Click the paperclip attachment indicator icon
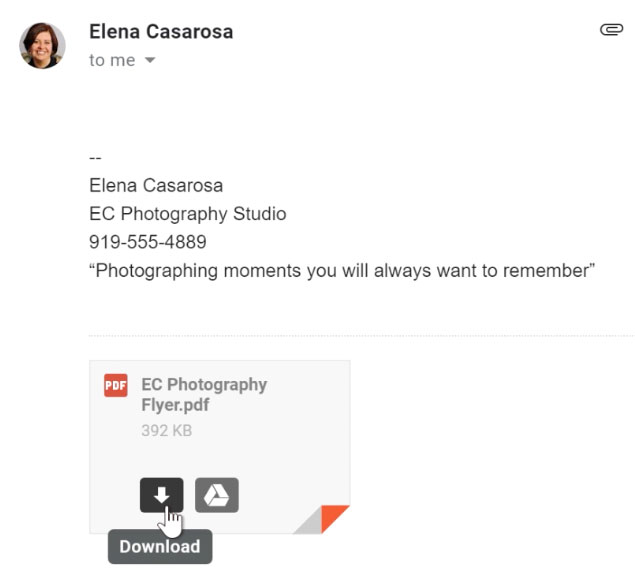The width and height of the screenshot is (635, 577). [x=611, y=30]
